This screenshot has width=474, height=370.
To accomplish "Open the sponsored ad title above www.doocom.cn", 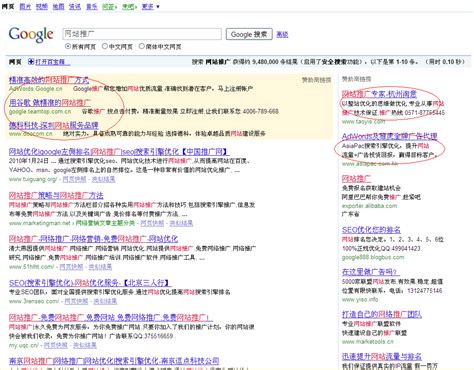I will pos(53,125).
